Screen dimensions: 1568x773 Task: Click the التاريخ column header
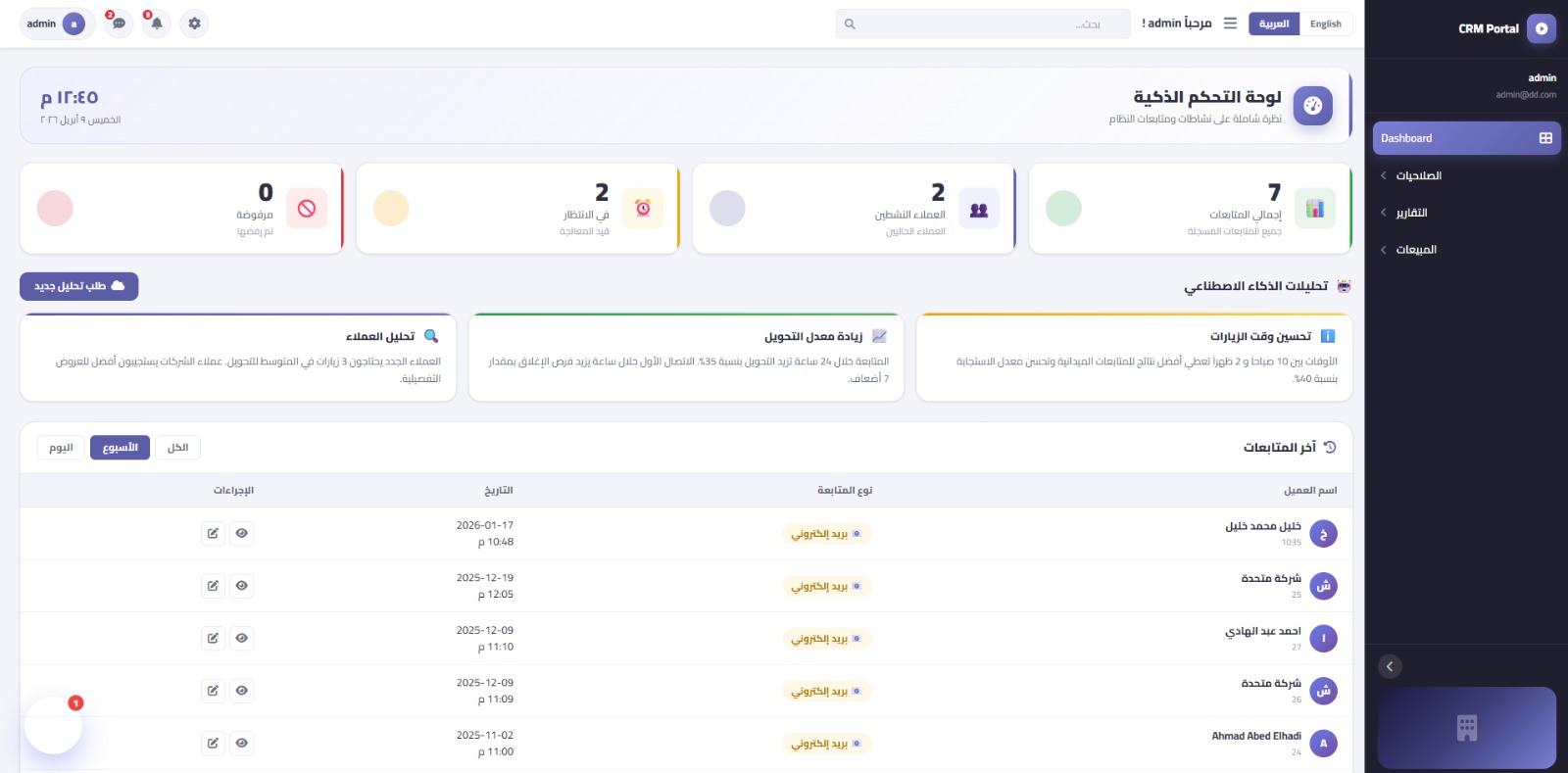pyautogui.click(x=499, y=490)
